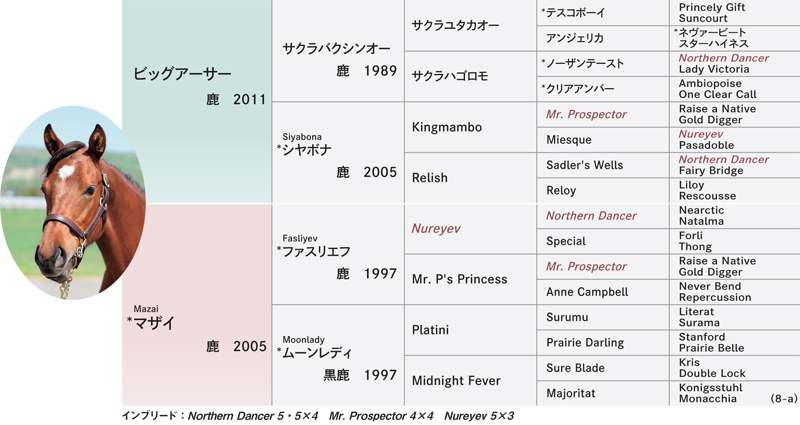Select the Surumu entry
The height and width of the screenshot is (425, 800).
[603, 317]
